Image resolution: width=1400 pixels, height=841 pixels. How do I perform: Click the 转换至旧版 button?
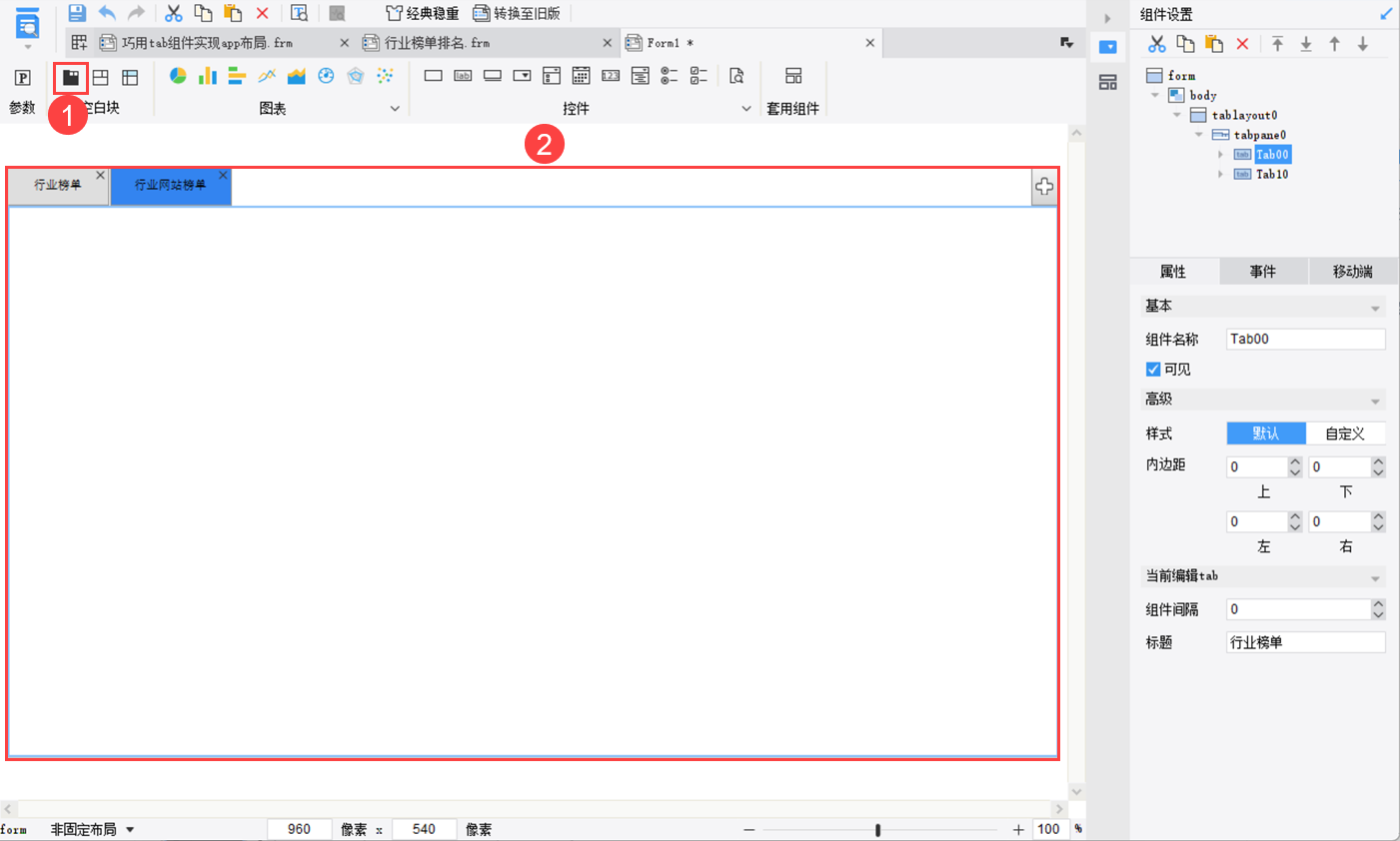click(517, 13)
